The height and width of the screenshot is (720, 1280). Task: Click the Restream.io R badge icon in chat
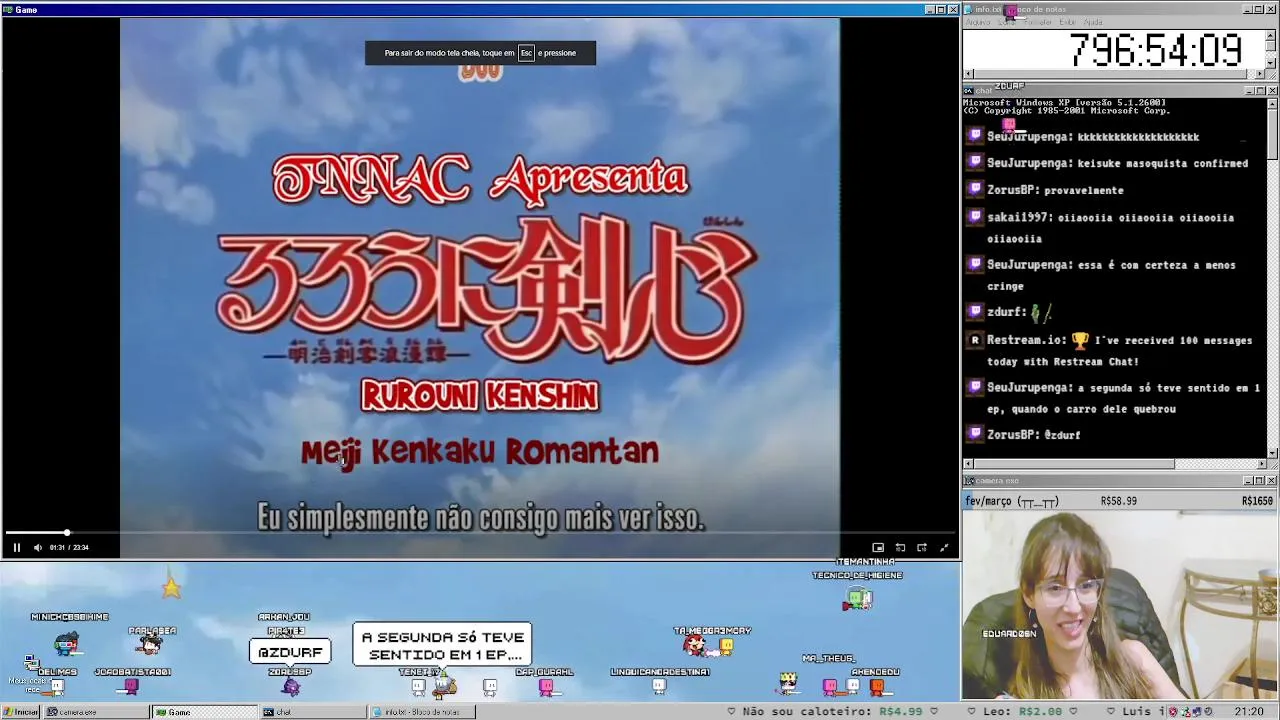click(x=975, y=340)
